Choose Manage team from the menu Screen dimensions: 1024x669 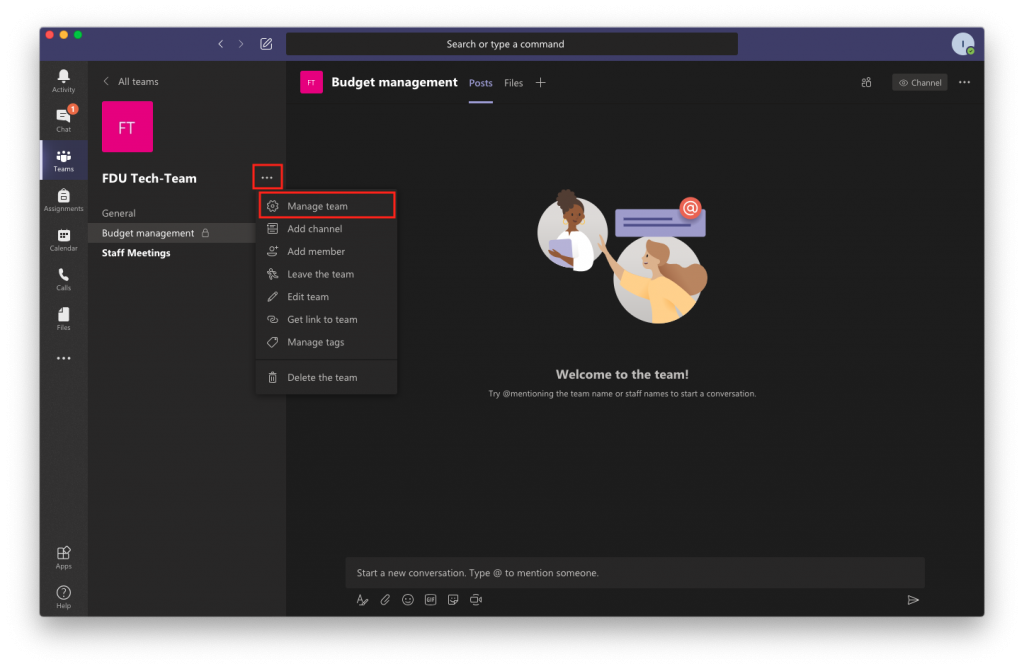[327, 206]
